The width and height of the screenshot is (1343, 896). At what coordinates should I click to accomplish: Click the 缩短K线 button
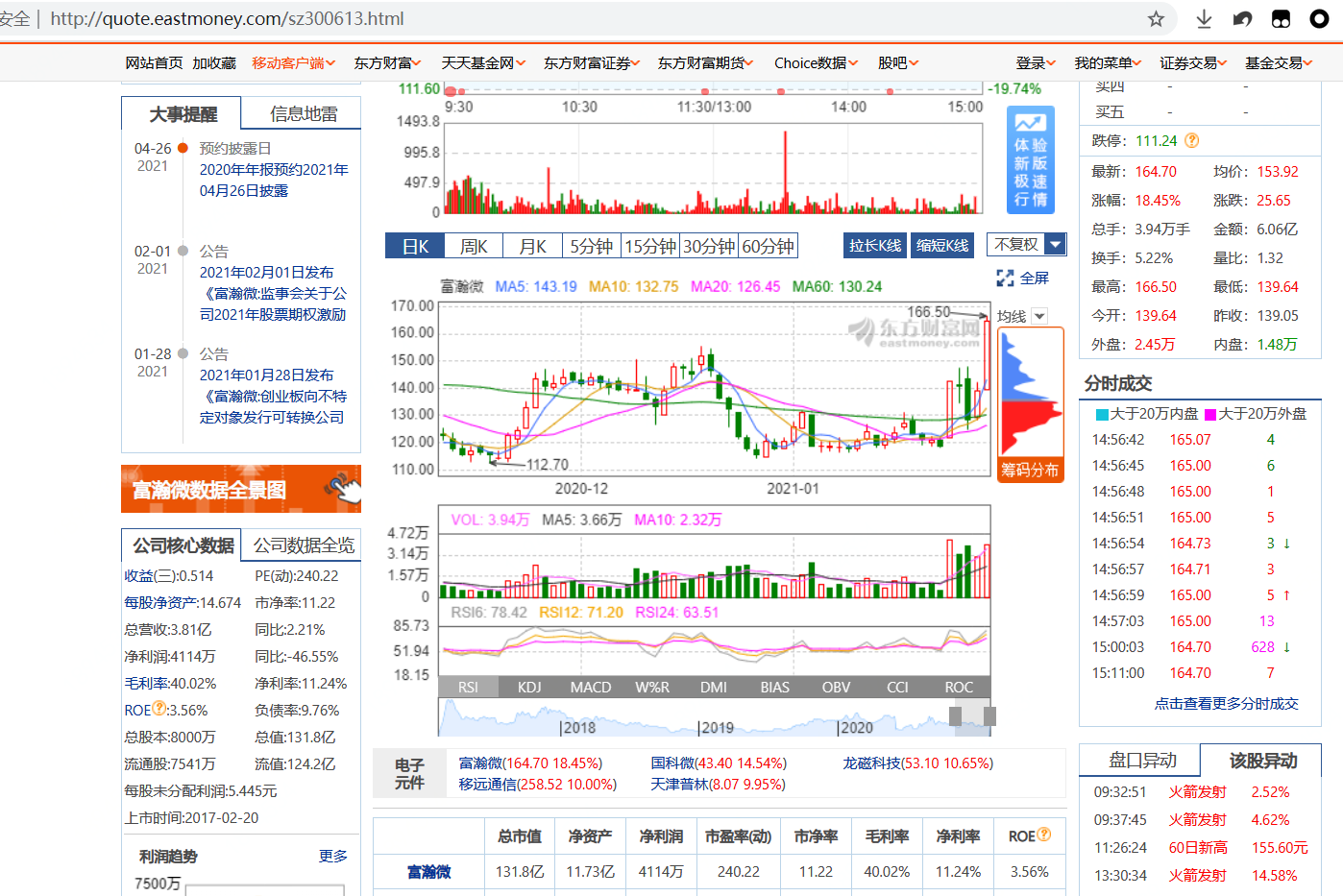pos(942,246)
